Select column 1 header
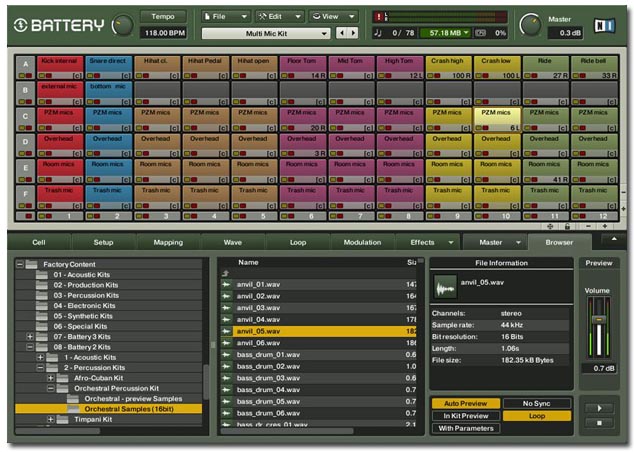 tap(60, 216)
